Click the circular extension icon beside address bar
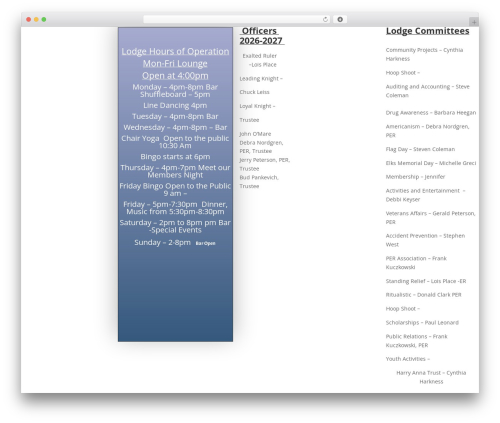 click(340, 20)
